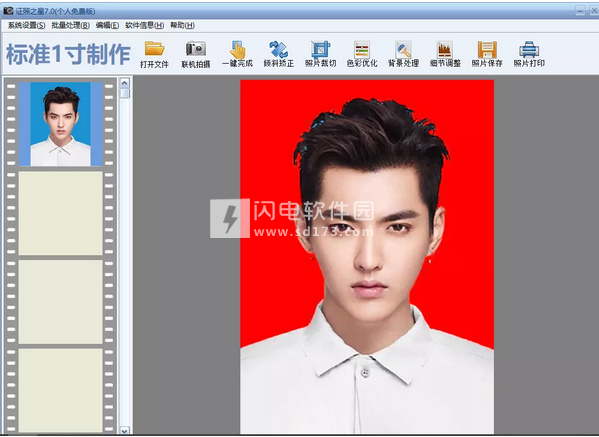Open the 软件信息(H) menu
Viewport: 599px width, 437px height.
click(145, 25)
